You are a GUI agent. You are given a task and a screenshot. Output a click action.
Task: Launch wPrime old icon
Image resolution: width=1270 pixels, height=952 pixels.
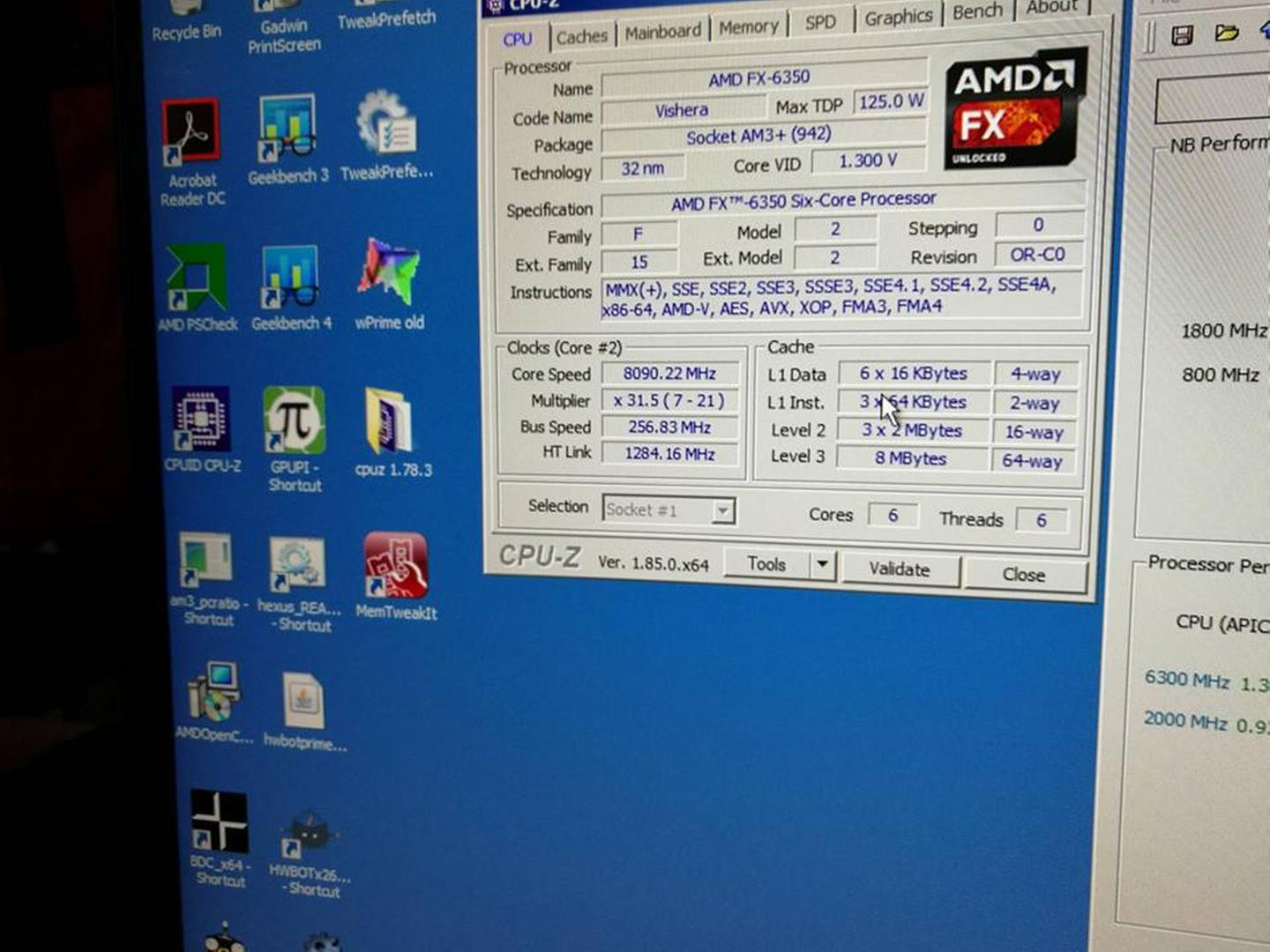tap(389, 284)
